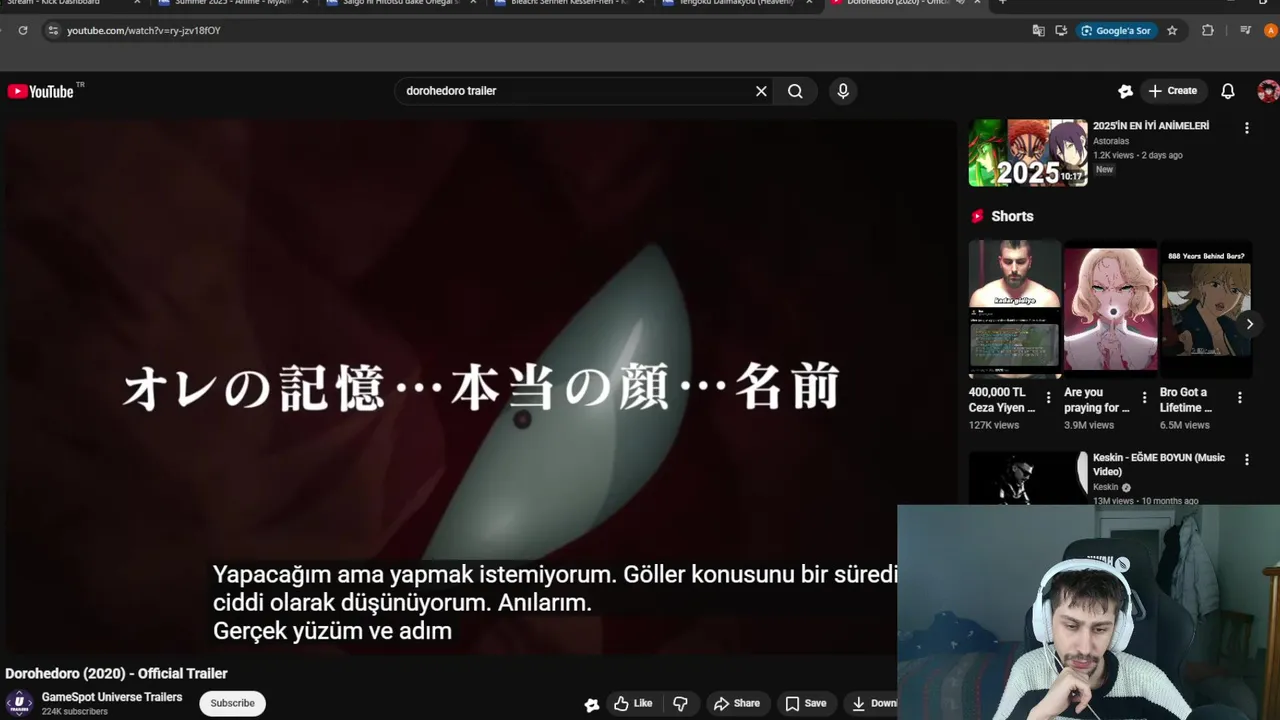Click the Dorohedoro (2020) - Official Trailer title
This screenshot has width=1280, height=720.
[116, 674]
